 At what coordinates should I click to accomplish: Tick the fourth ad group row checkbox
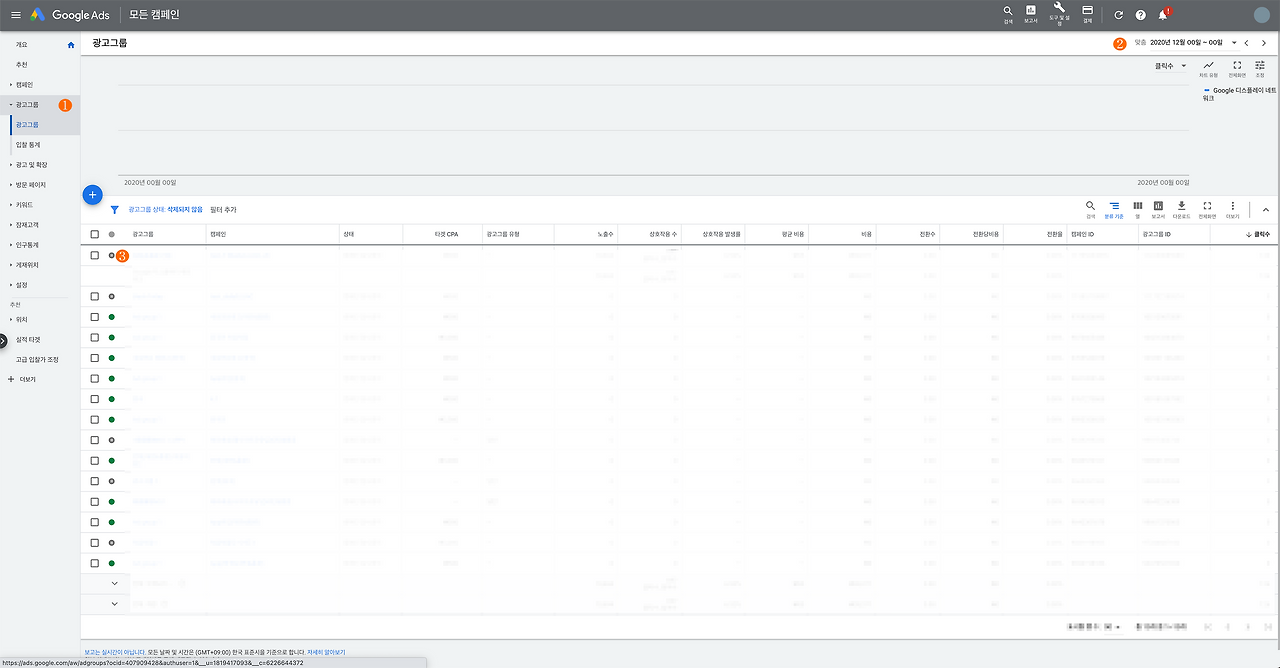[94, 337]
